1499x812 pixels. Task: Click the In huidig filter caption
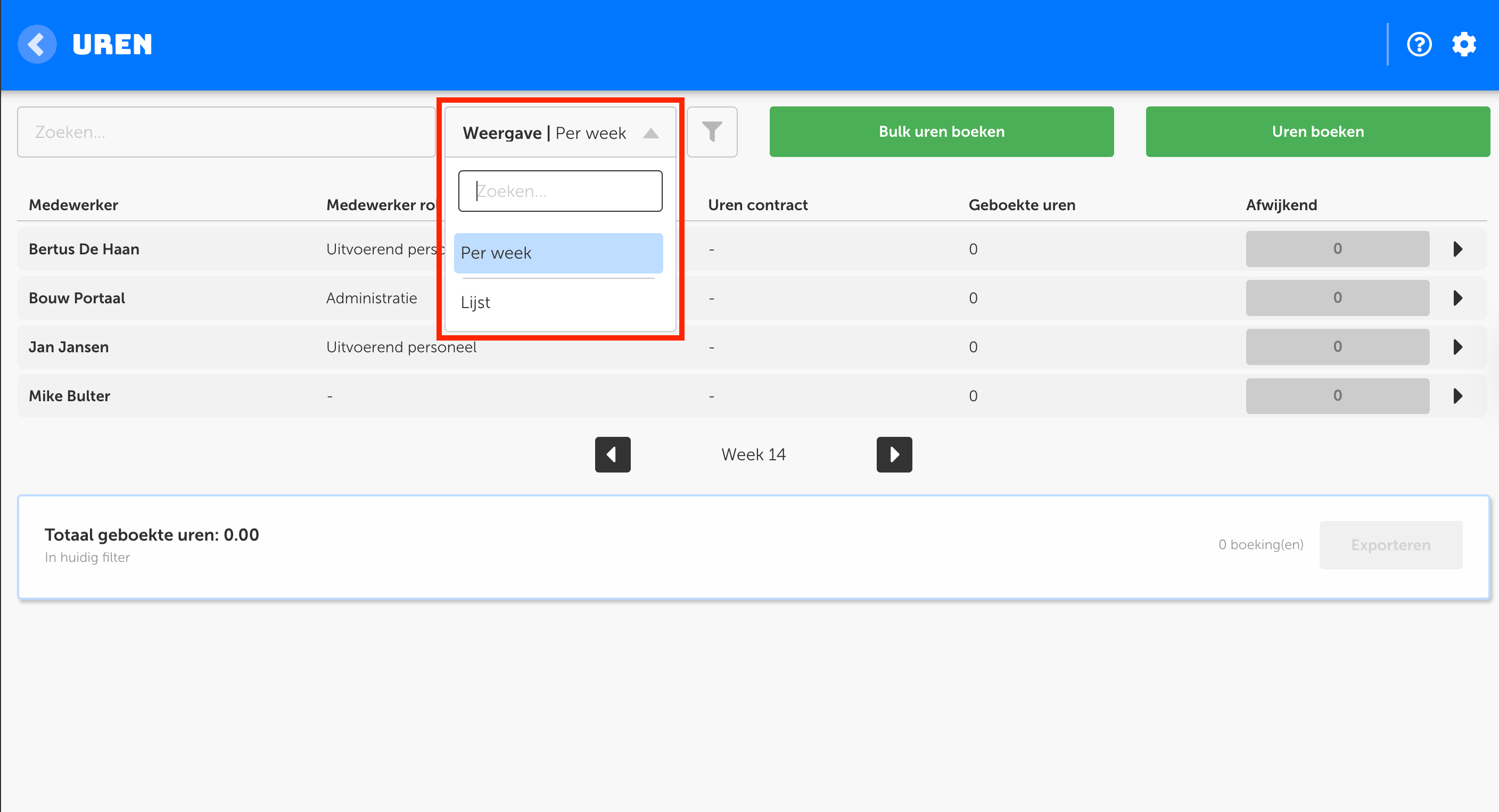click(87, 557)
